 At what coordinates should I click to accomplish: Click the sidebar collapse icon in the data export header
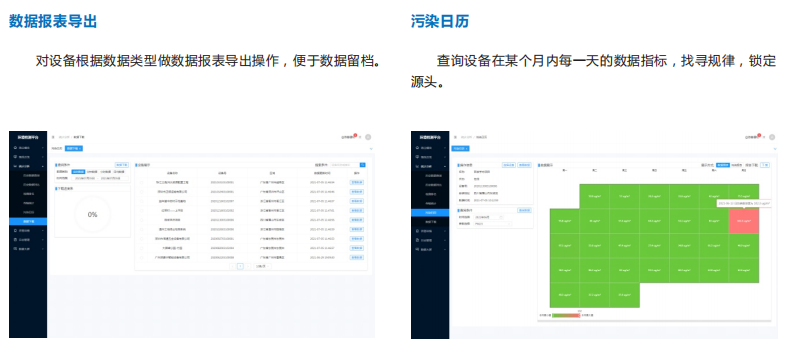click(x=53, y=137)
